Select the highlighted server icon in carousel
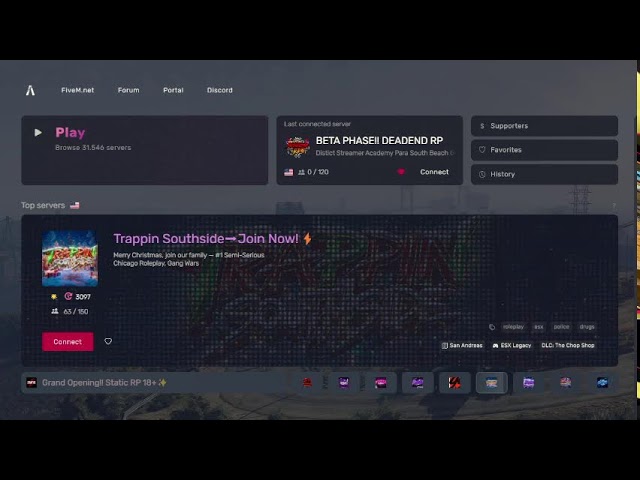The height and width of the screenshot is (480, 640). click(x=491, y=382)
